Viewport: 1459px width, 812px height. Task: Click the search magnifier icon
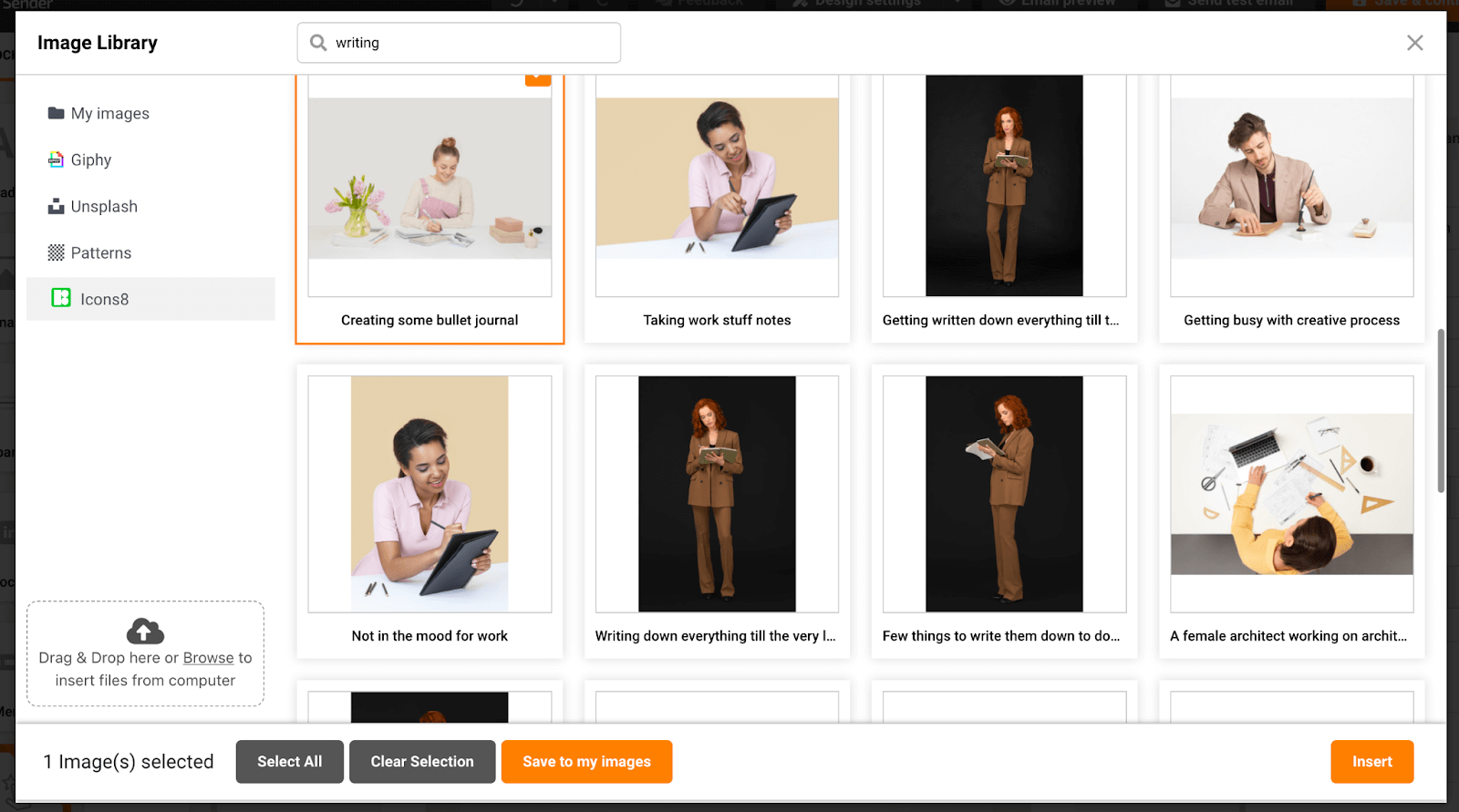pos(318,42)
